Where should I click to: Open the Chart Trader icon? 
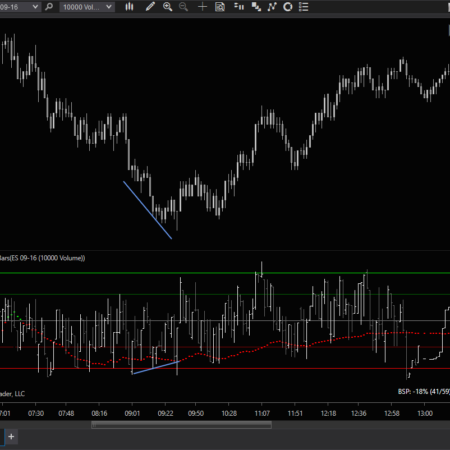(x=239, y=7)
